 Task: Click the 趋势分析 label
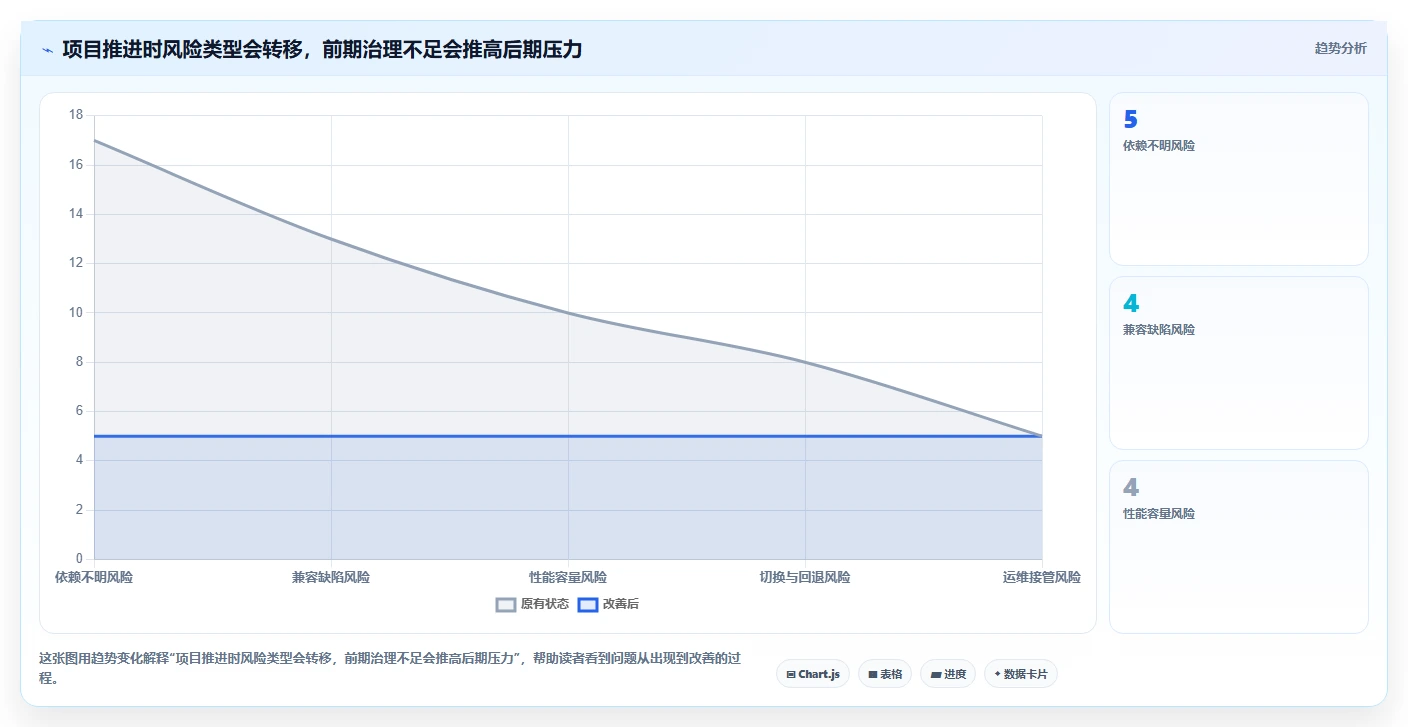[1340, 48]
